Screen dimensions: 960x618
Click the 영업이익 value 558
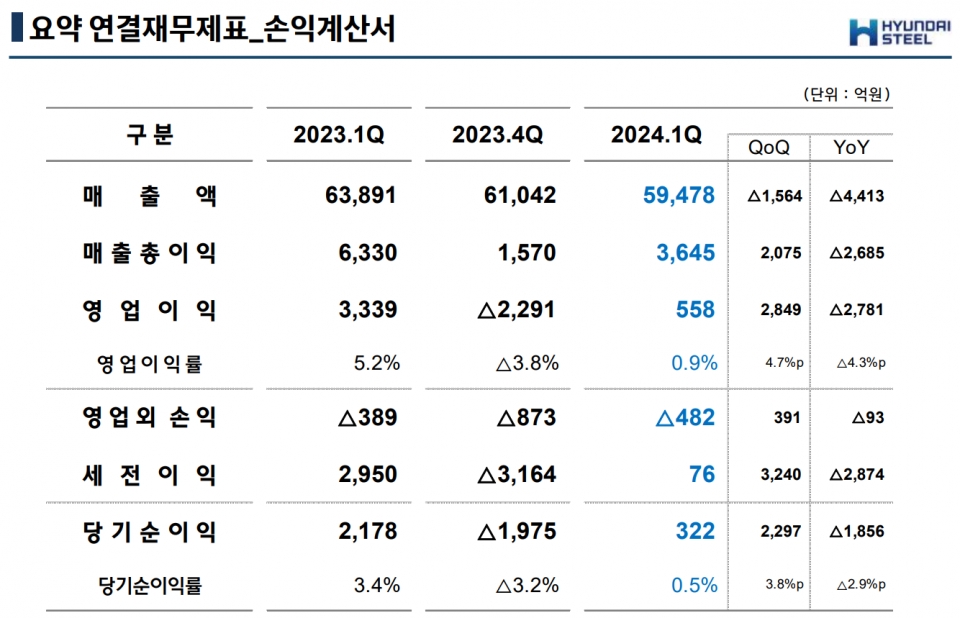695,311
